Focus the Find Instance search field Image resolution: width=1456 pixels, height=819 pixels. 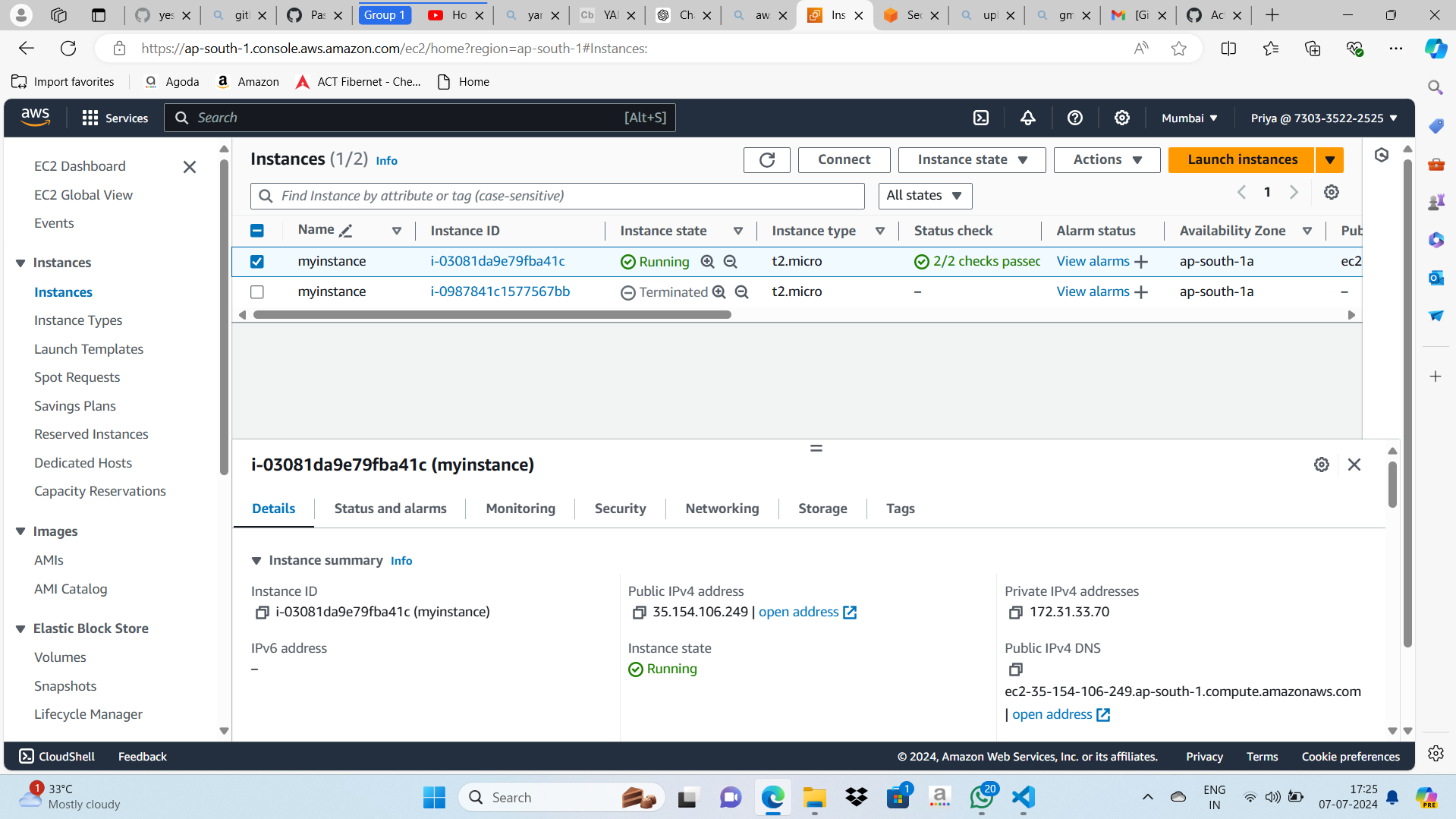558,196
